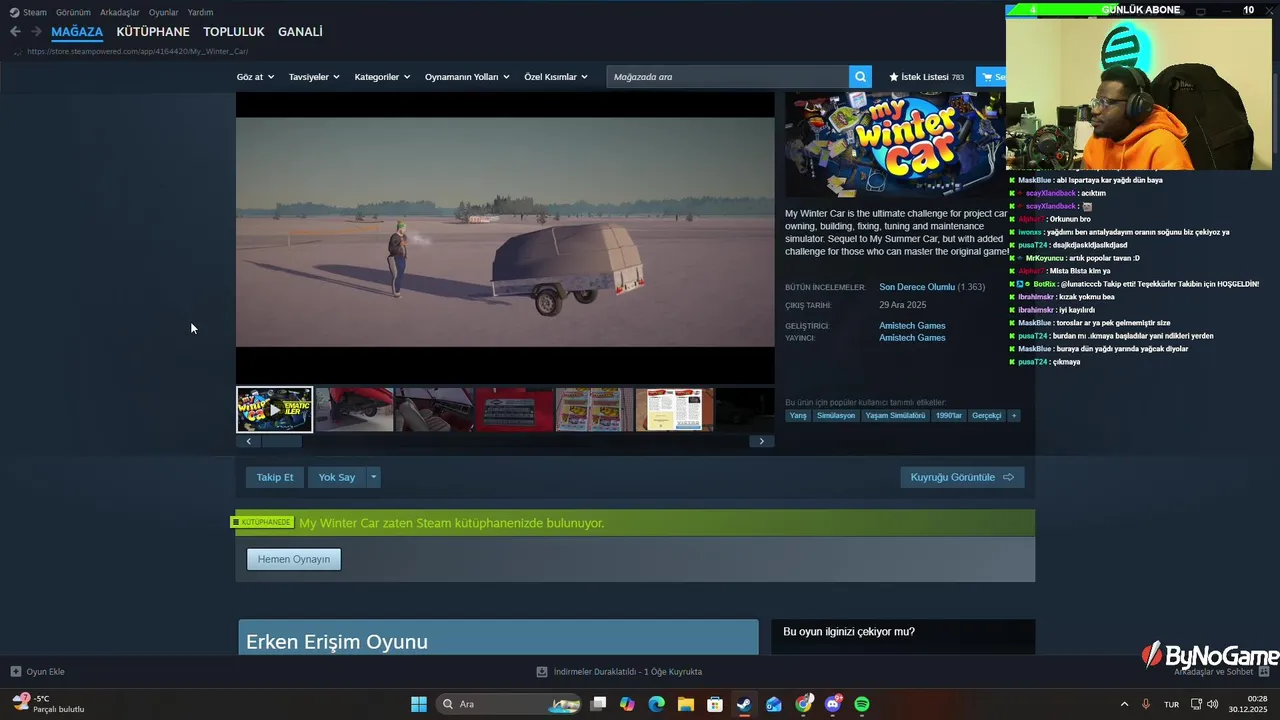
Task: Open Microsoft Store from the taskbar
Action: (x=715, y=704)
